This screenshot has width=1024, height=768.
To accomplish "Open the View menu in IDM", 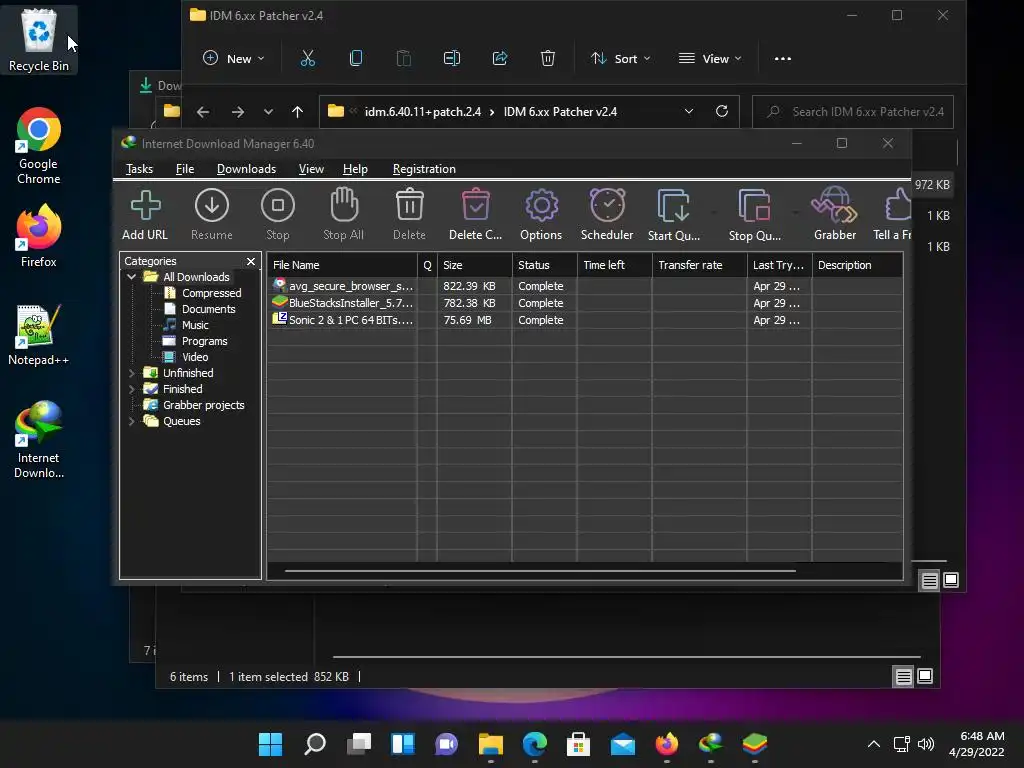I will 311,169.
